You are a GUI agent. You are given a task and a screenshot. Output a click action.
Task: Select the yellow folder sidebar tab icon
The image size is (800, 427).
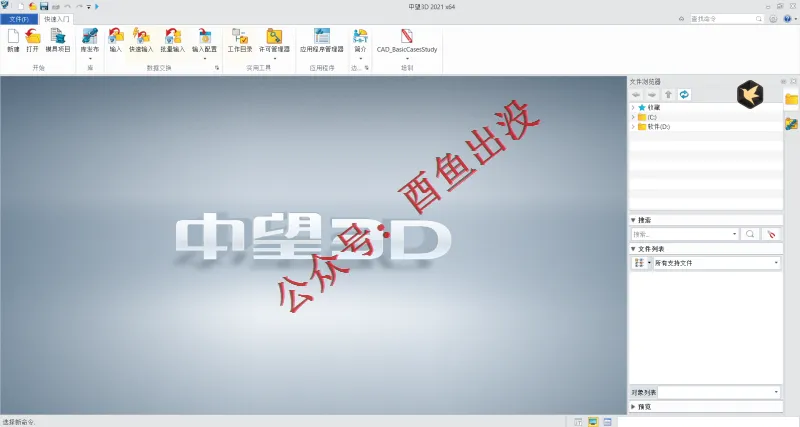791,99
